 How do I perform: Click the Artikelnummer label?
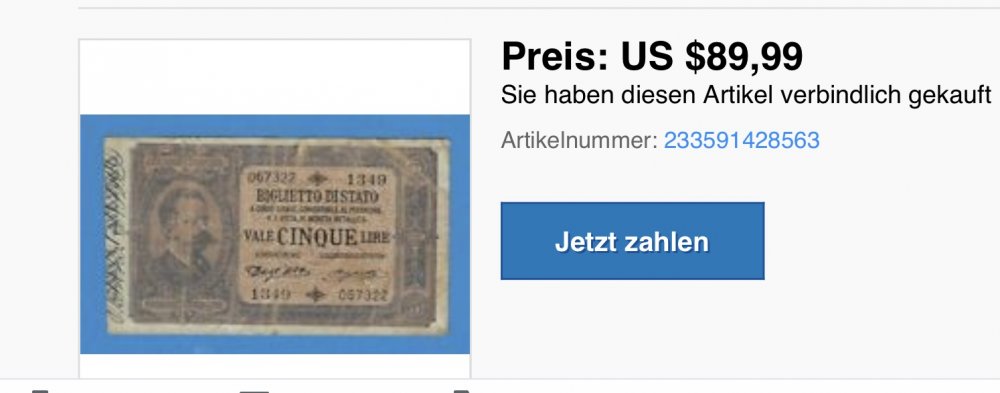pos(578,140)
